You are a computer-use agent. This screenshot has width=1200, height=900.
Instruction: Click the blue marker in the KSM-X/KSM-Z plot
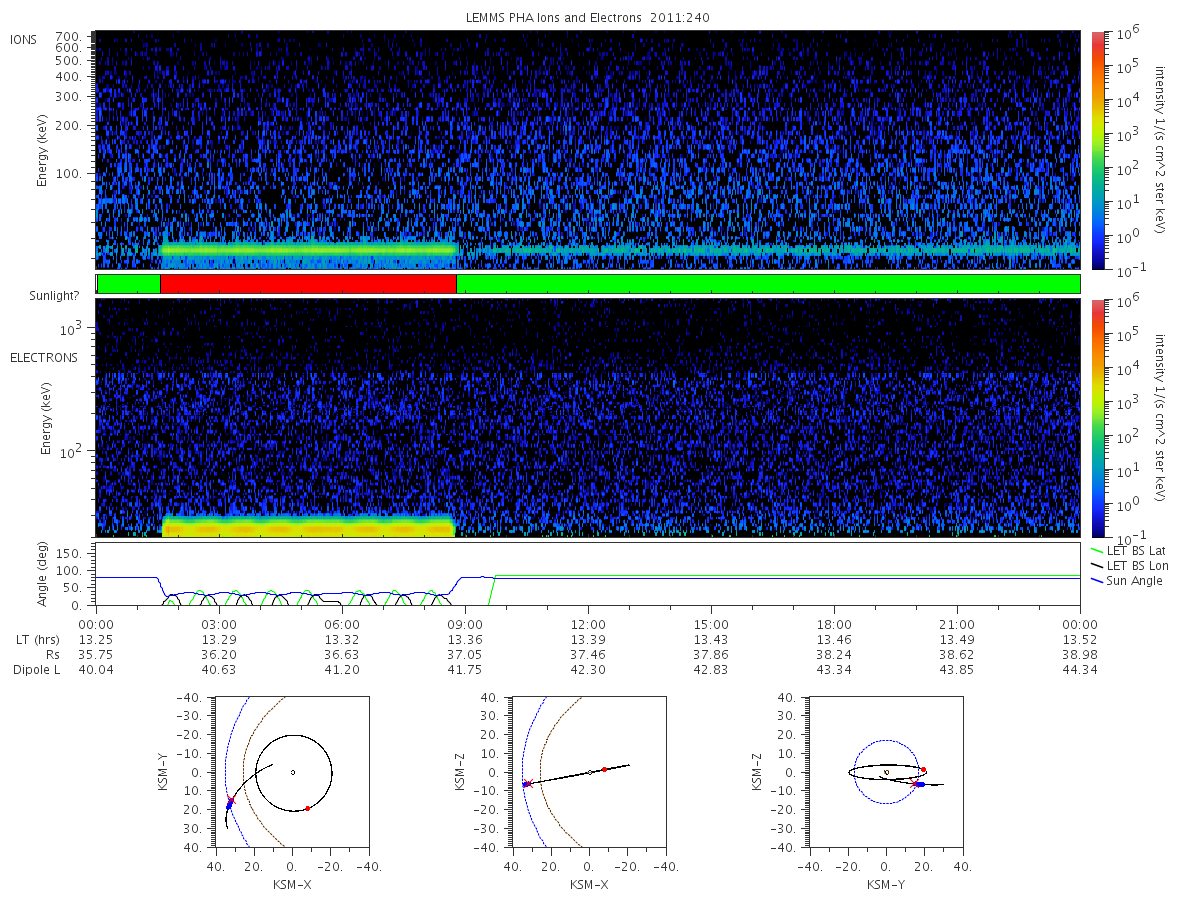coord(526,784)
